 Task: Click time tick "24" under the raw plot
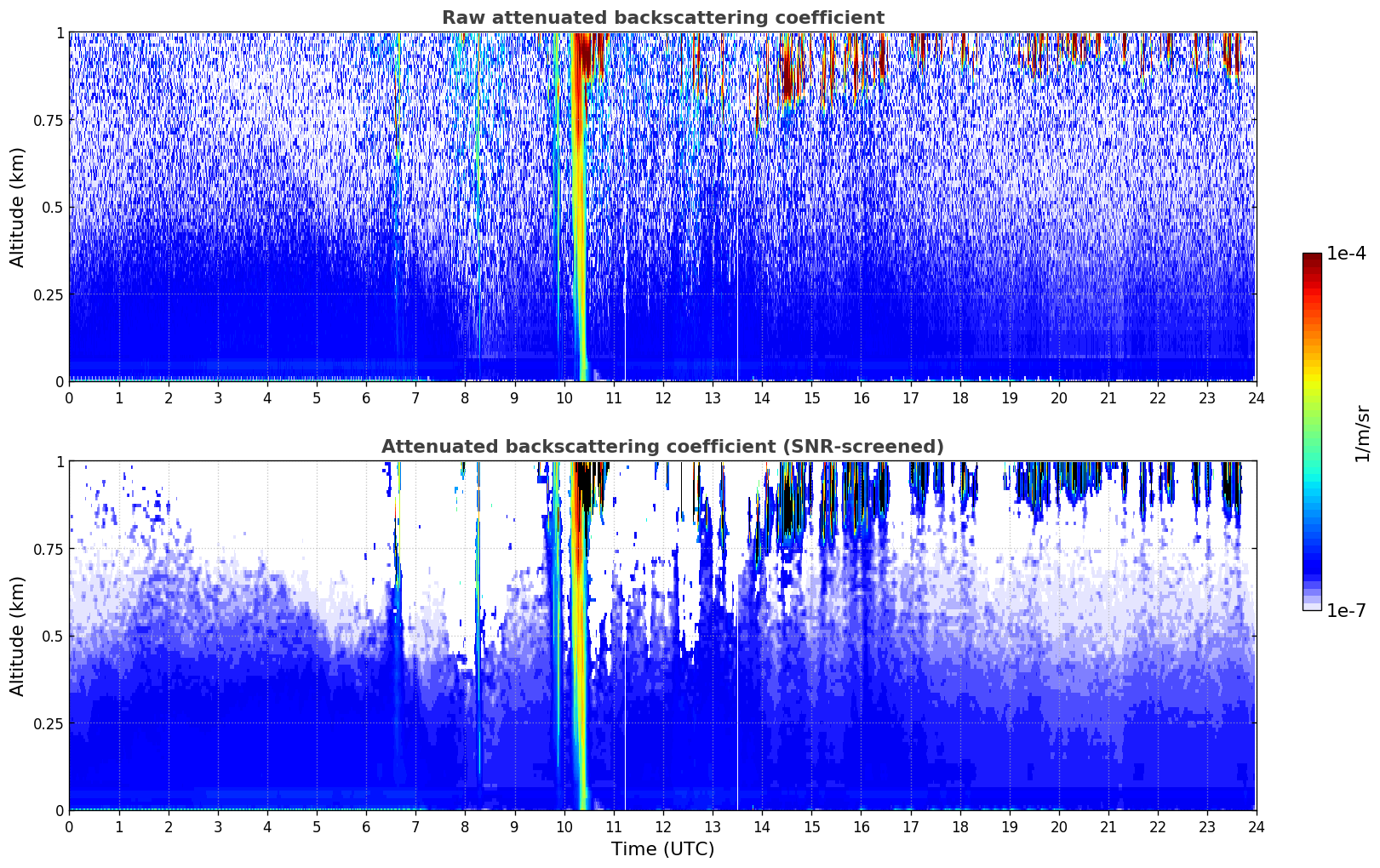(x=1257, y=397)
